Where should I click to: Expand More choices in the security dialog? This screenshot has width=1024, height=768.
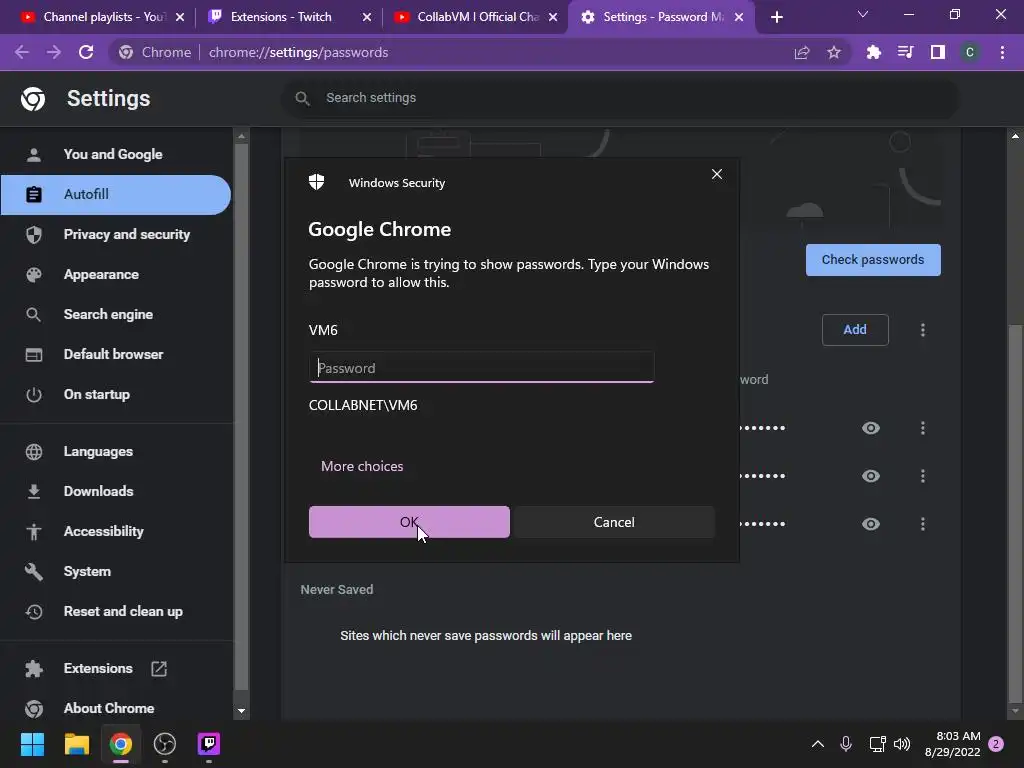(362, 466)
